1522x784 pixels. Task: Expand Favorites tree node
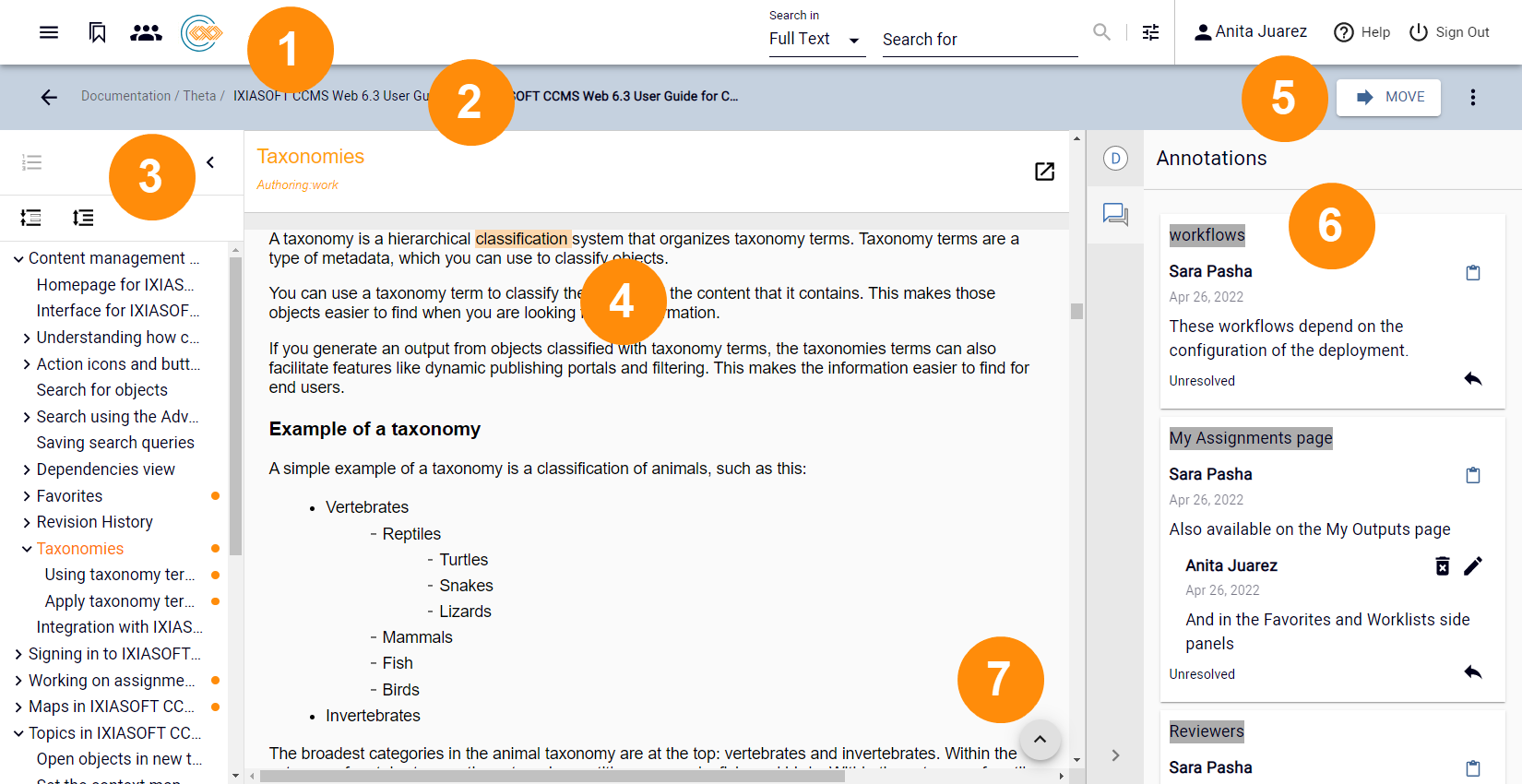[x=27, y=497]
